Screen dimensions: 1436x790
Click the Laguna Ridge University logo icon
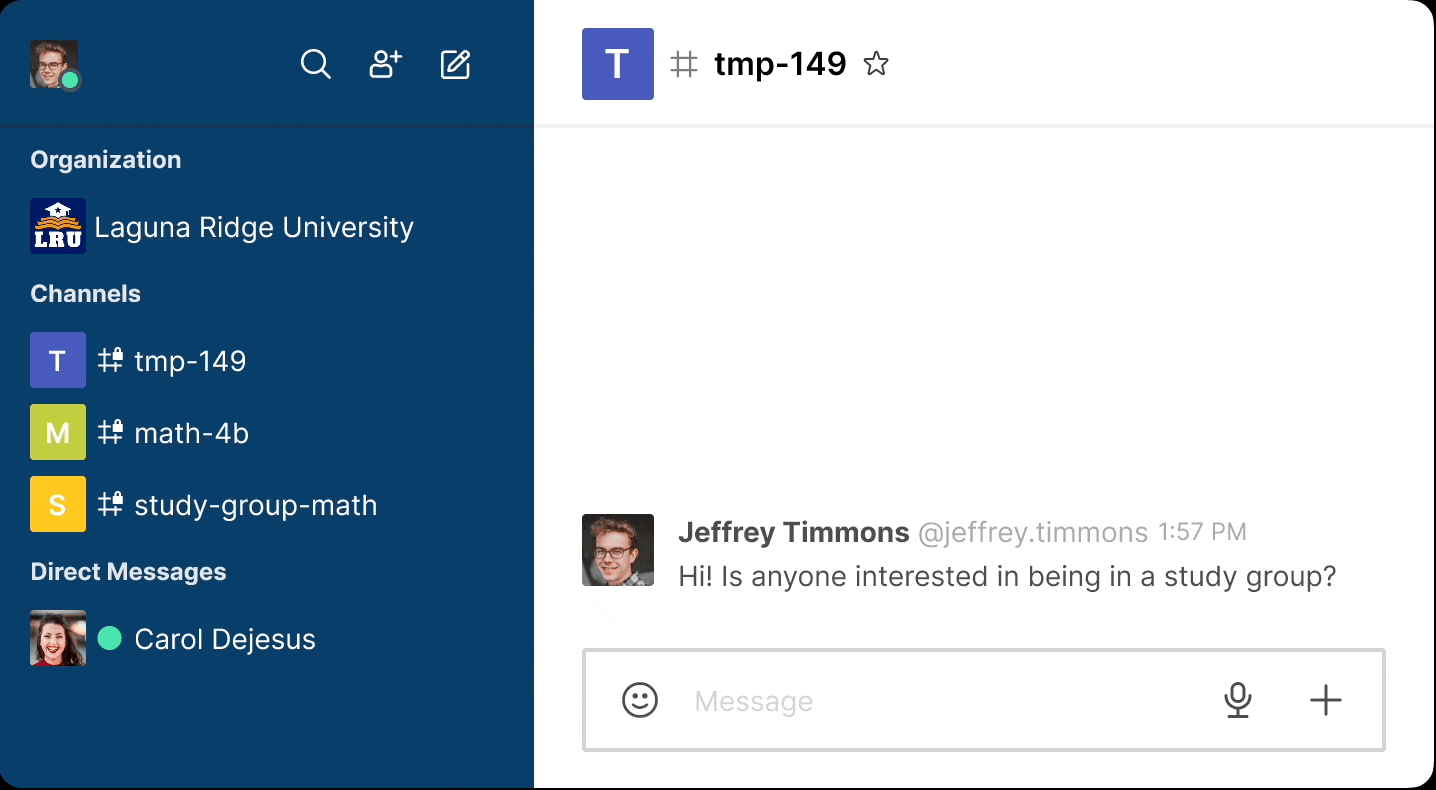tap(58, 227)
